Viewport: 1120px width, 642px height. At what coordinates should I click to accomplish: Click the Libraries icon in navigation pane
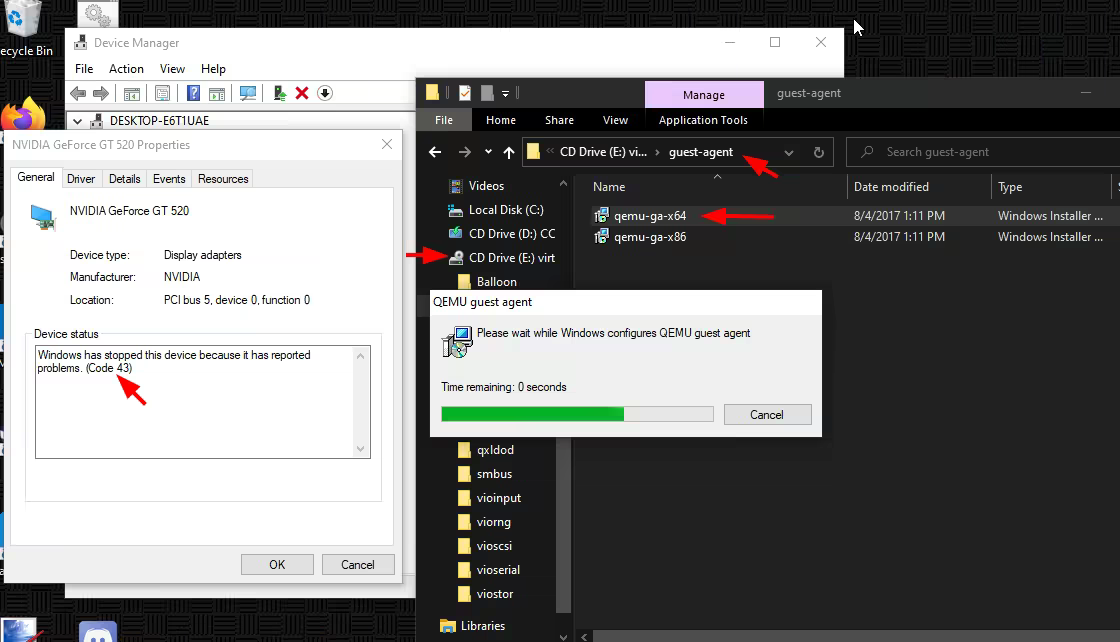(448, 626)
